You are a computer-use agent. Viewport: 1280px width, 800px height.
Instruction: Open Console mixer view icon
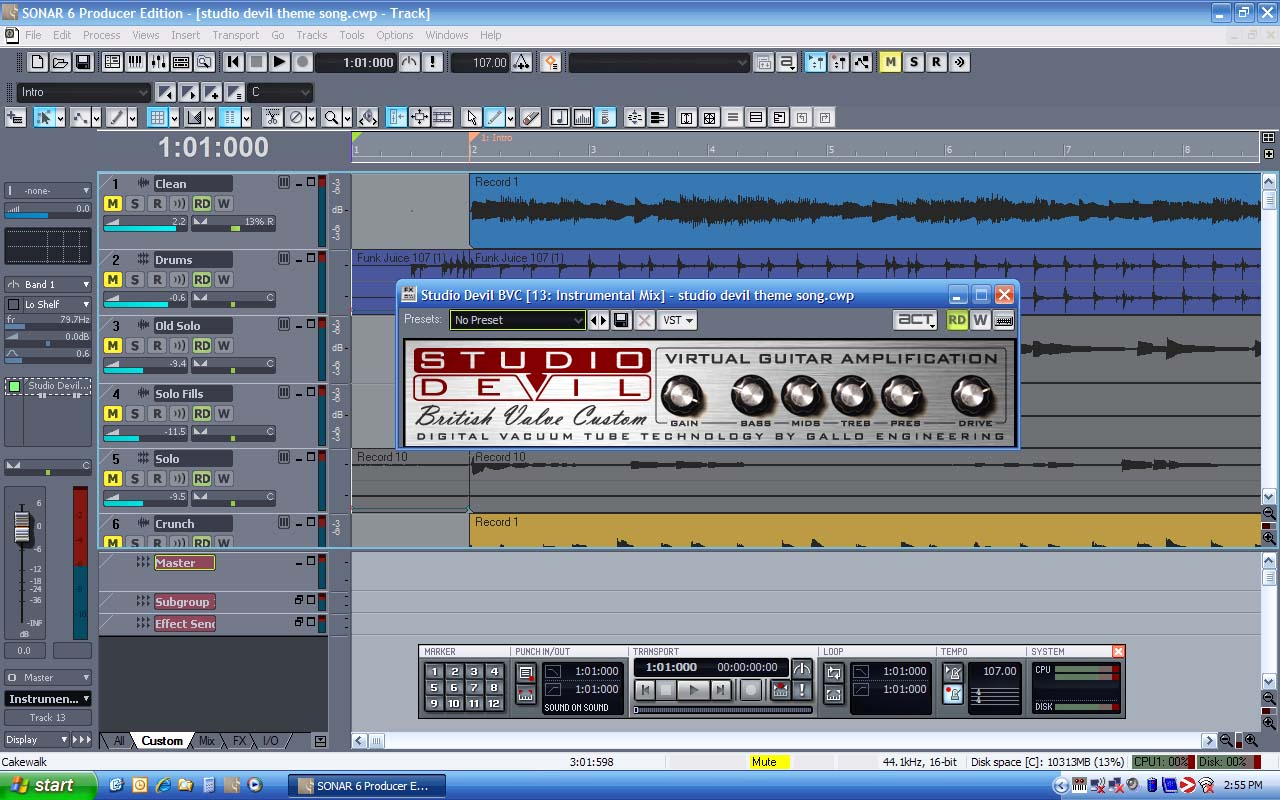click(x=158, y=62)
